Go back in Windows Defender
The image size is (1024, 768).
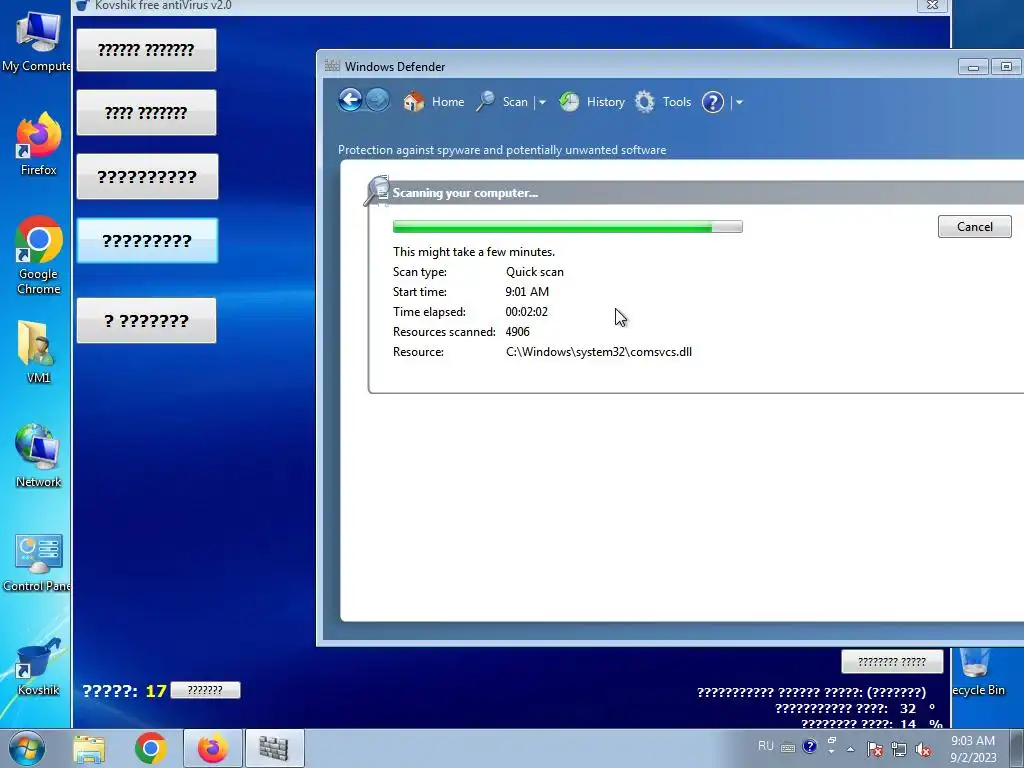[x=350, y=101]
